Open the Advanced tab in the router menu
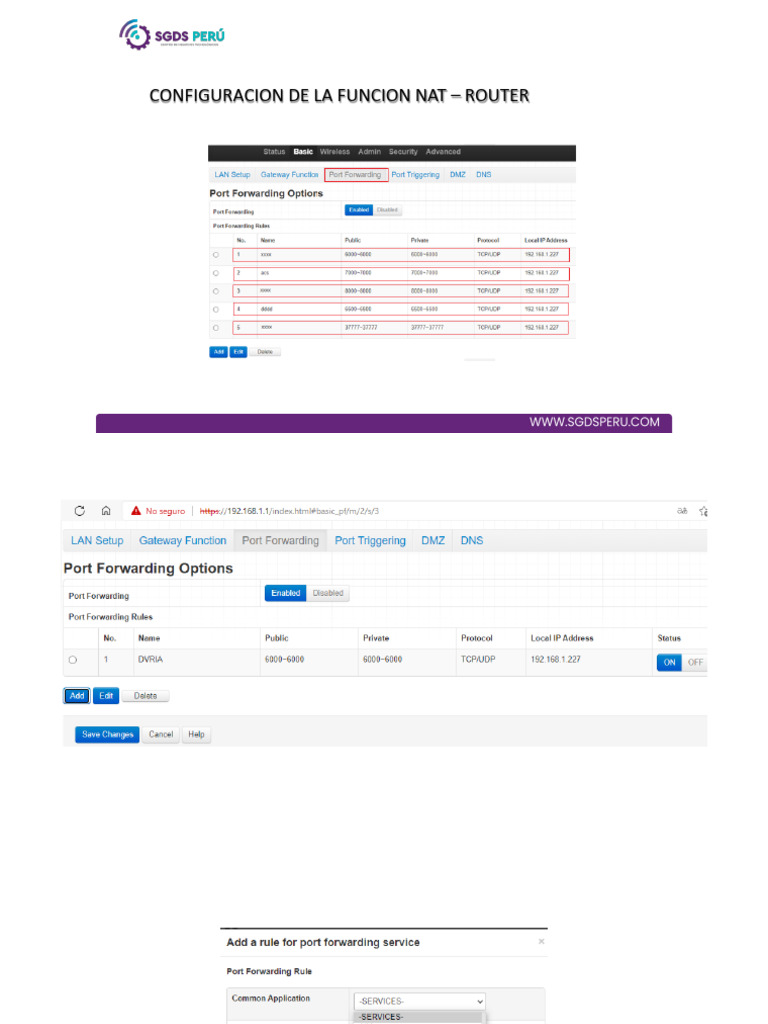The height and width of the screenshot is (1024, 768). (x=443, y=152)
